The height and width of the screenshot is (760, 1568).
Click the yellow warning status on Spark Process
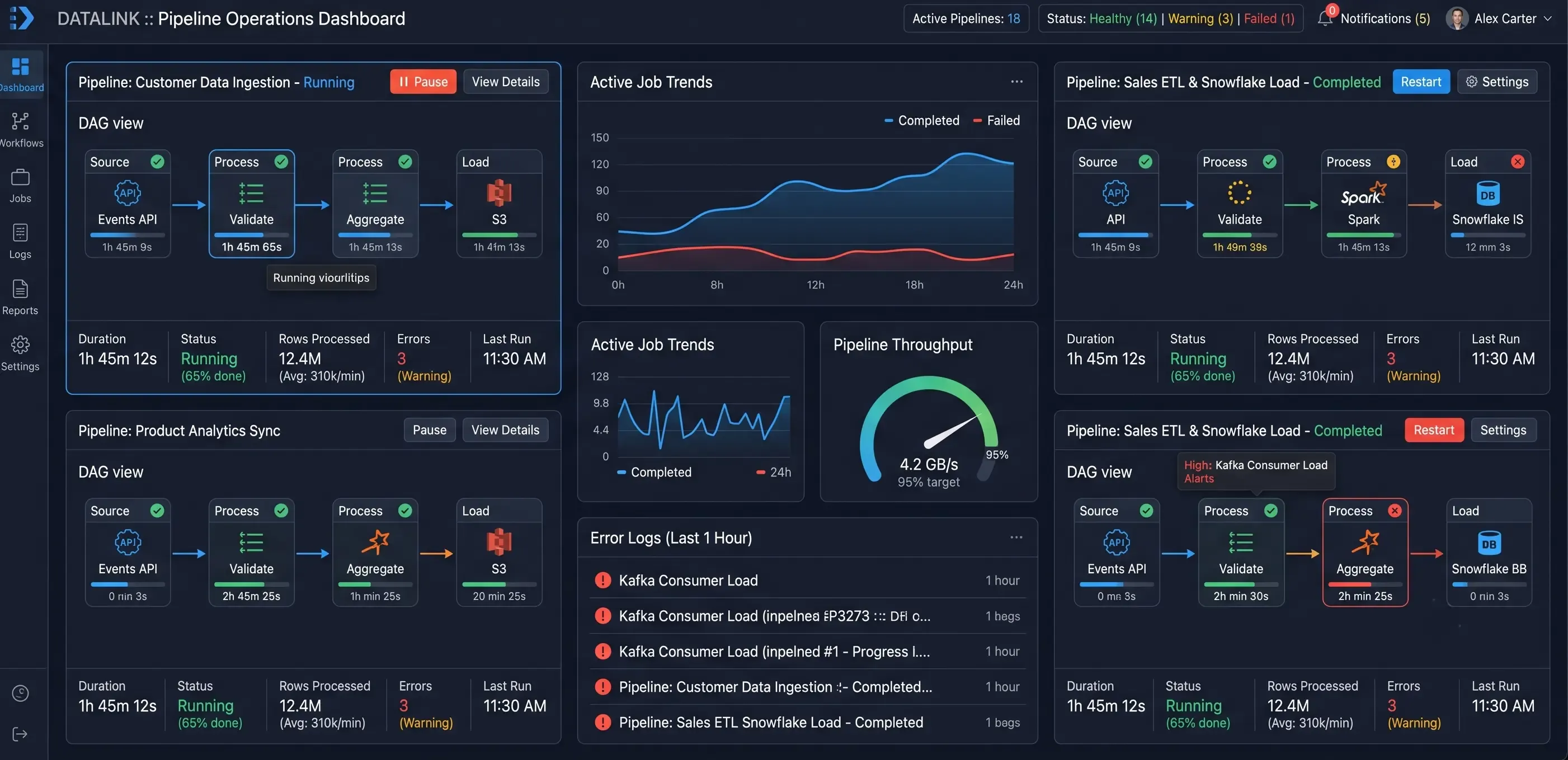(x=1393, y=161)
